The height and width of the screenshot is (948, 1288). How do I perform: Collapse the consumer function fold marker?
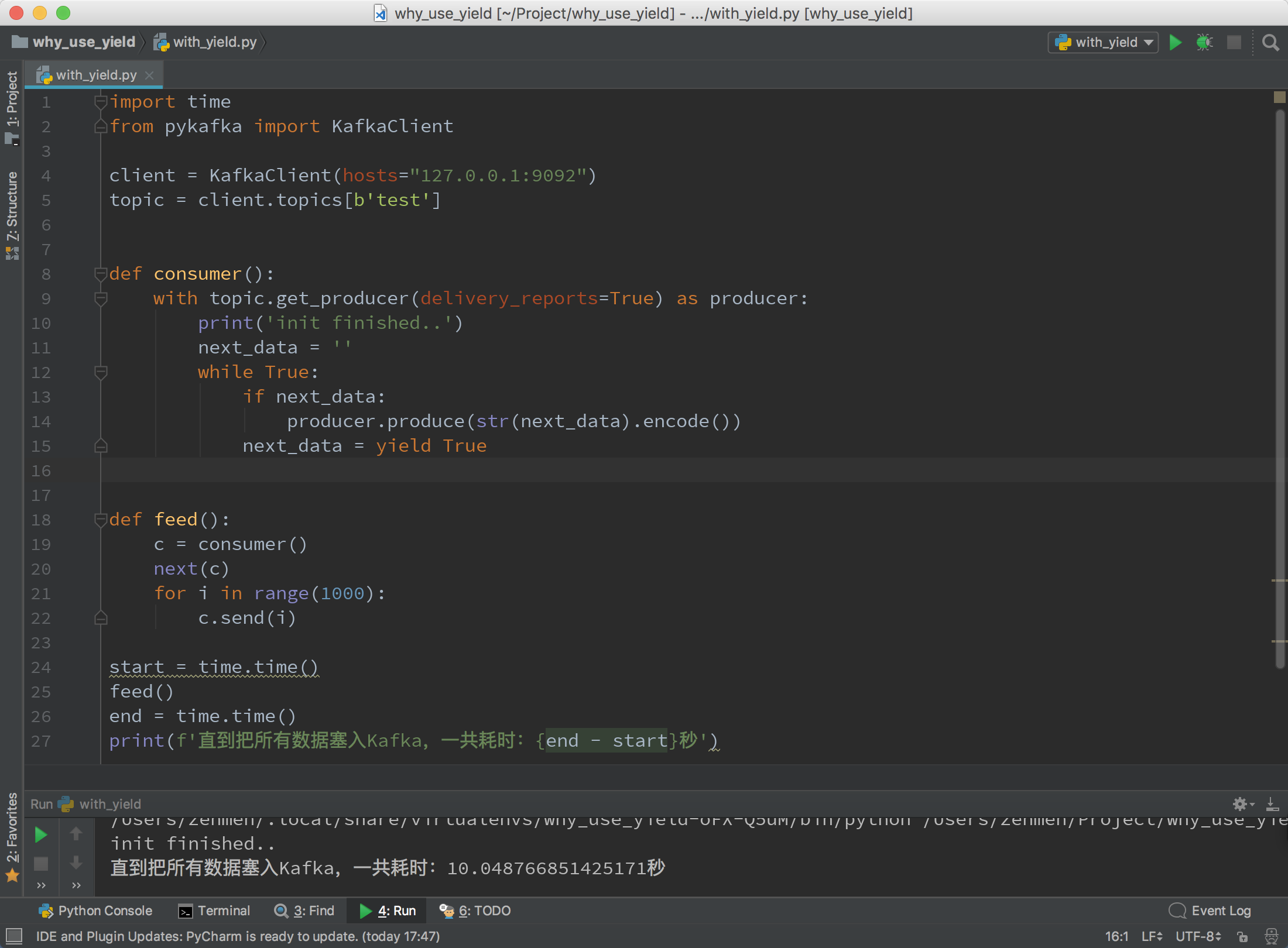tap(101, 274)
